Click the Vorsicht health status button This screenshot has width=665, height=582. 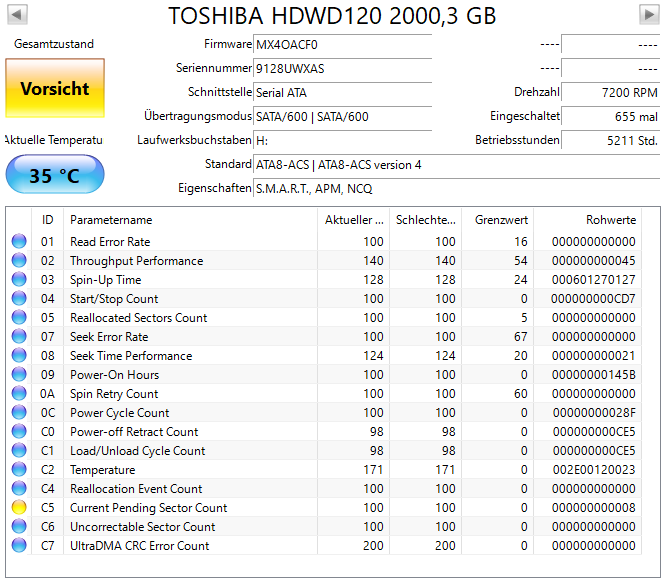[55, 88]
